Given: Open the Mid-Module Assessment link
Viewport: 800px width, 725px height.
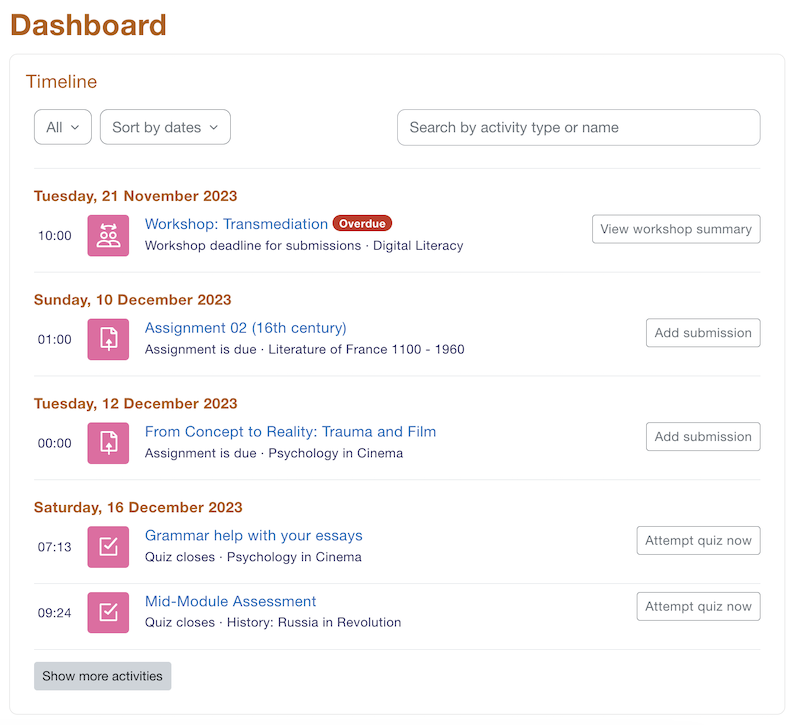Looking at the screenshot, I should (x=230, y=602).
